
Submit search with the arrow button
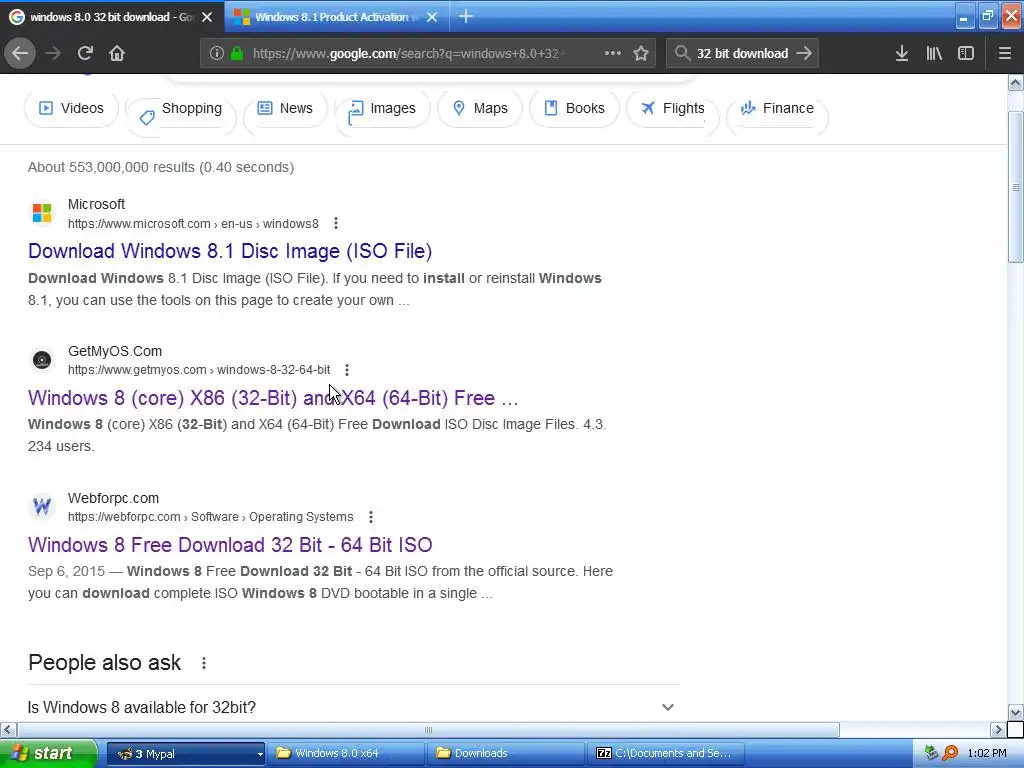[805, 53]
